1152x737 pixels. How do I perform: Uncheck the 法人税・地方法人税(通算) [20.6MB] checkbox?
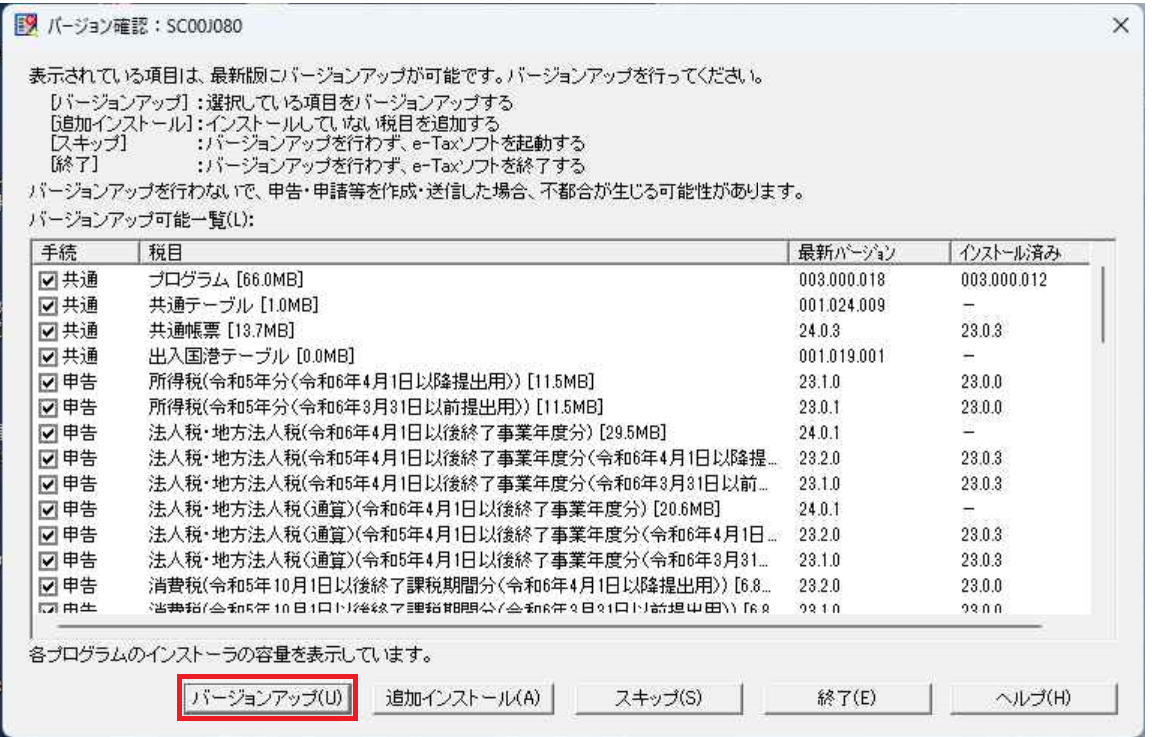click(48, 509)
